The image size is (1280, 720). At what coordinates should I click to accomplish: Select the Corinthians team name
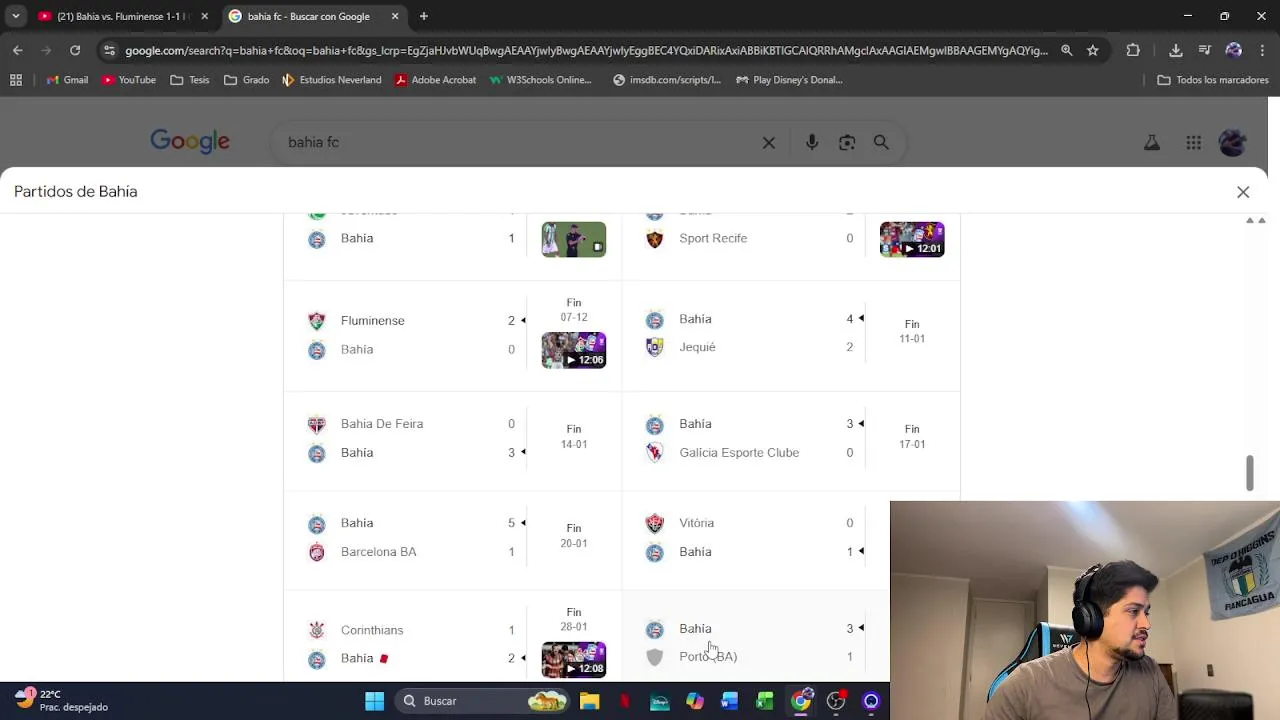click(x=372, y=630)
